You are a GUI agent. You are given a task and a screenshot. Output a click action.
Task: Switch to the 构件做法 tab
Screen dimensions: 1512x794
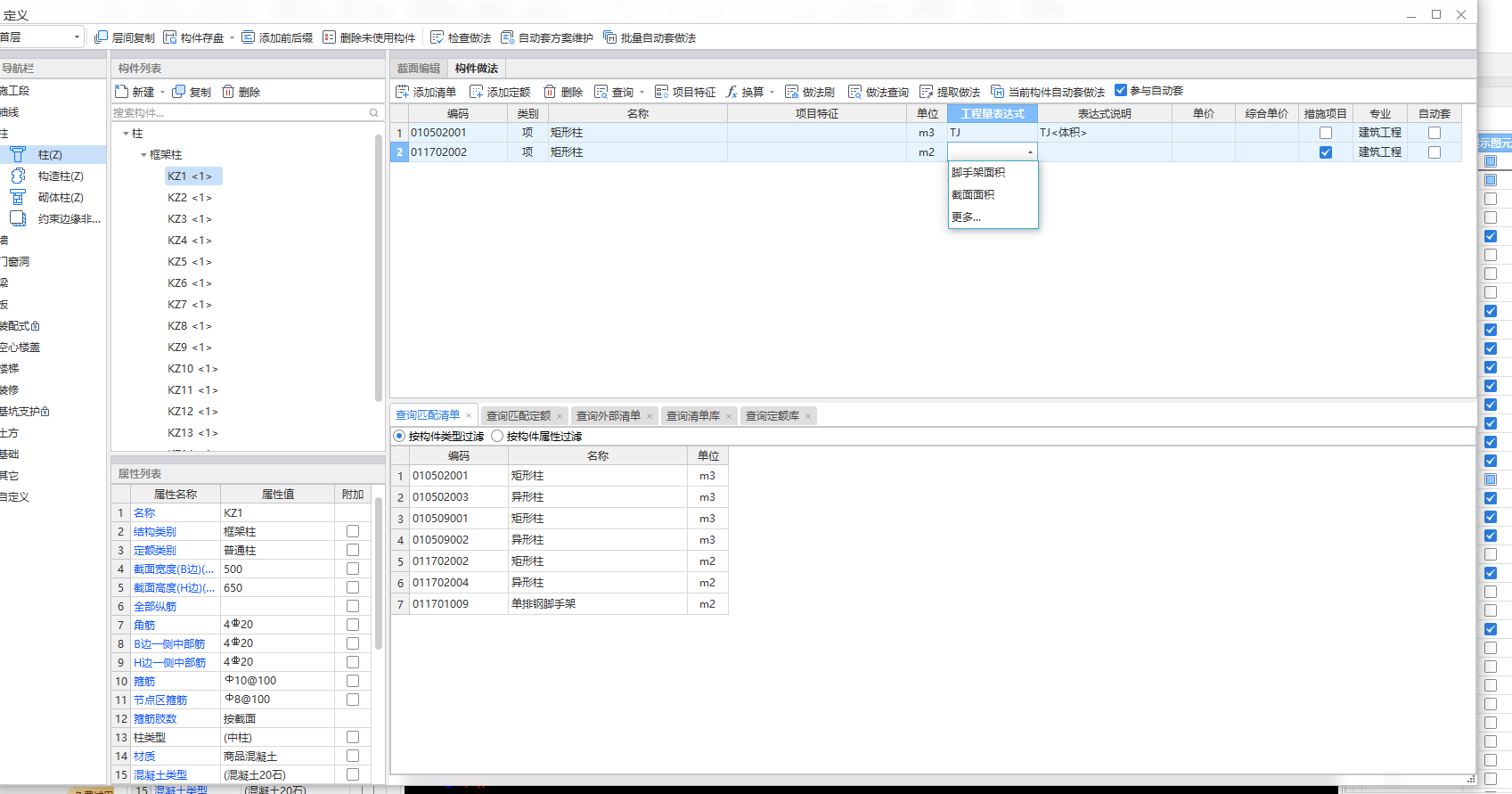(477, 69)
